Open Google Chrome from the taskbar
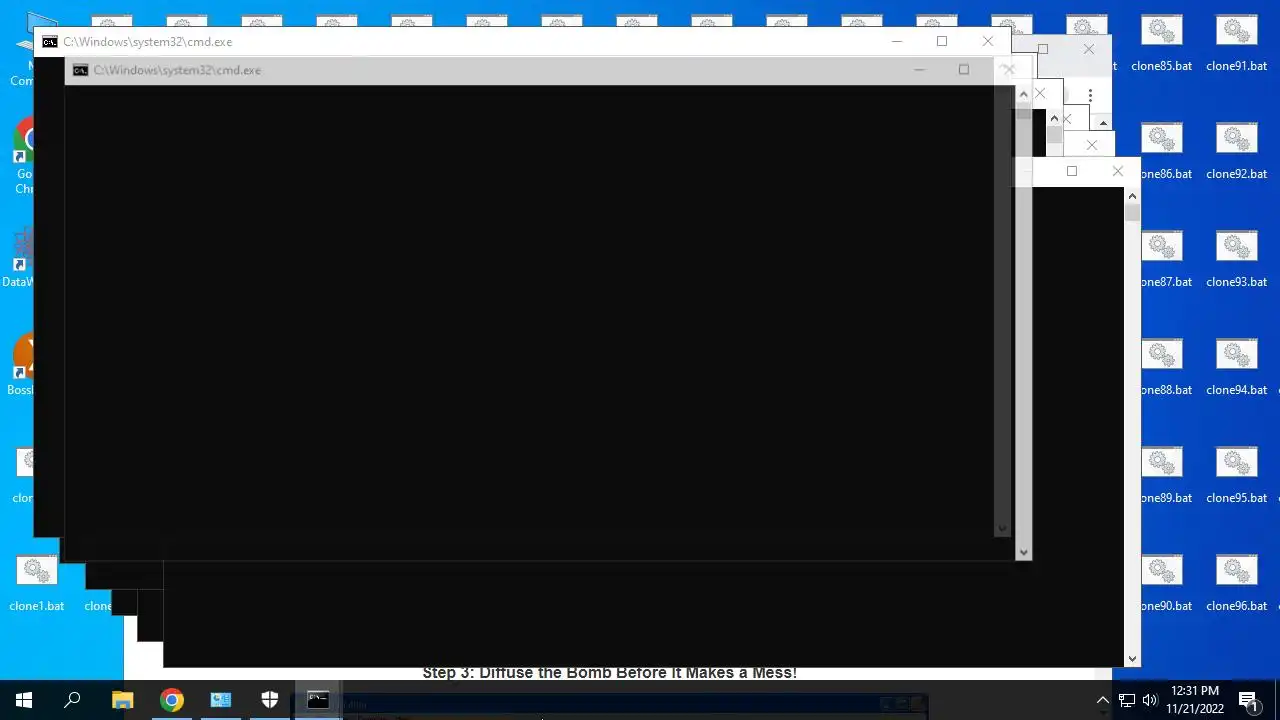 pos(172,700)
